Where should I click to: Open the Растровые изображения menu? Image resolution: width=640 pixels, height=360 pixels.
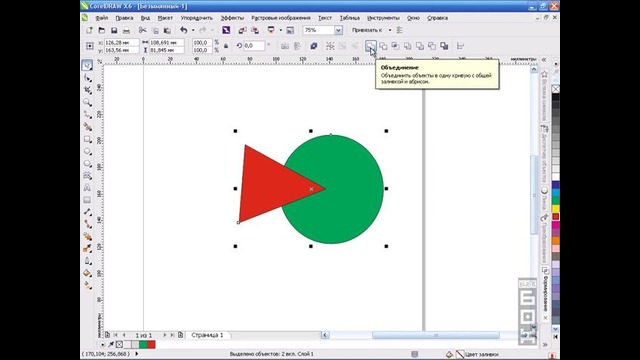281,18
